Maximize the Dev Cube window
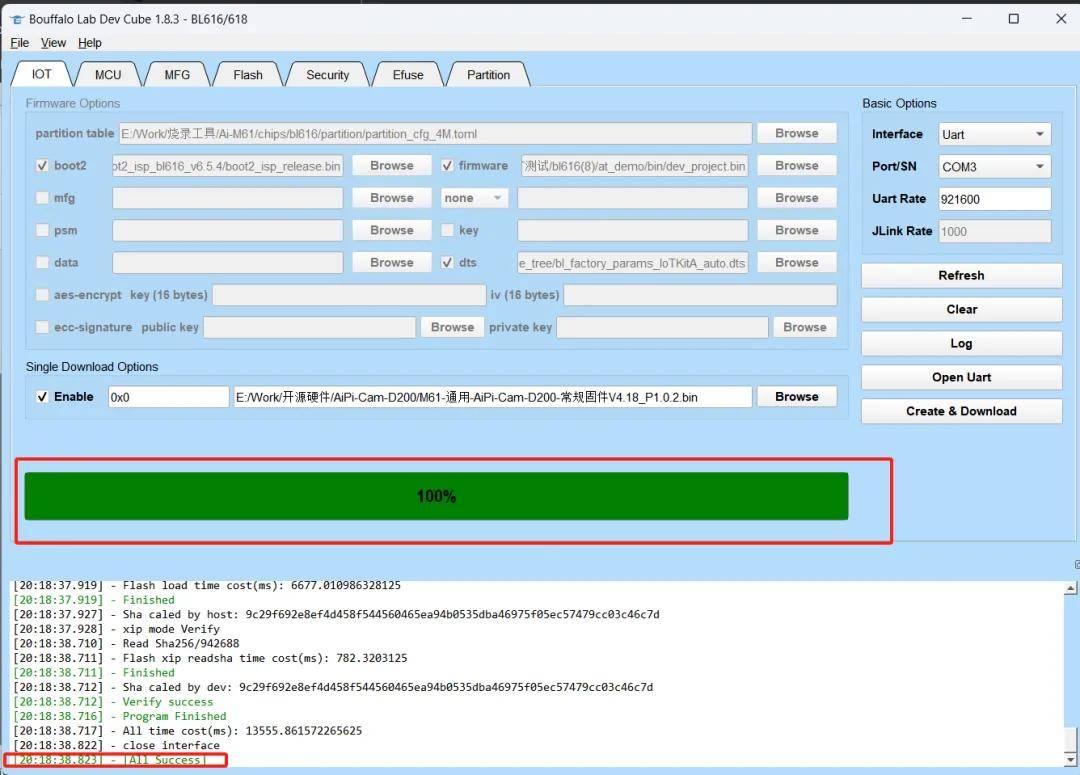1080x775 pixels. click(x=1013, y=19)
